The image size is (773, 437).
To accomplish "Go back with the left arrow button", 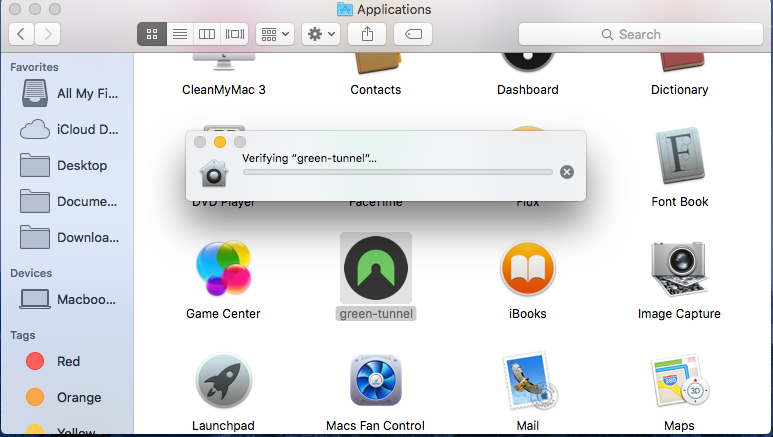I will tap(21, 34).
